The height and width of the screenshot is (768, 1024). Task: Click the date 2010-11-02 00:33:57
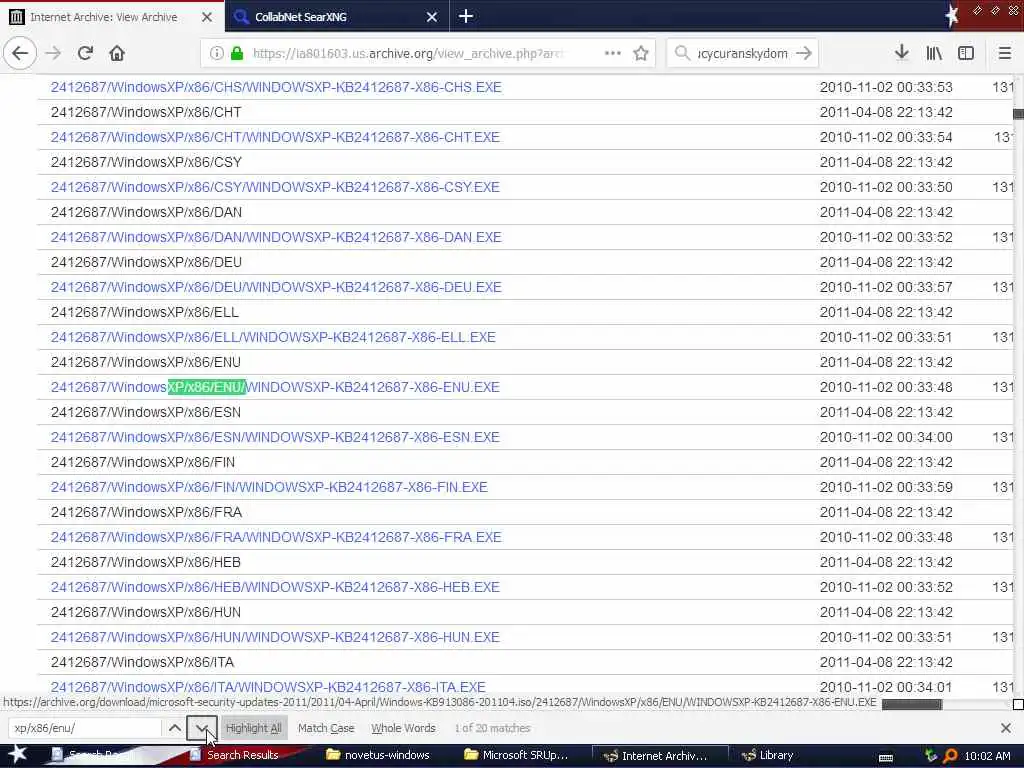click(x=886, y=287)
